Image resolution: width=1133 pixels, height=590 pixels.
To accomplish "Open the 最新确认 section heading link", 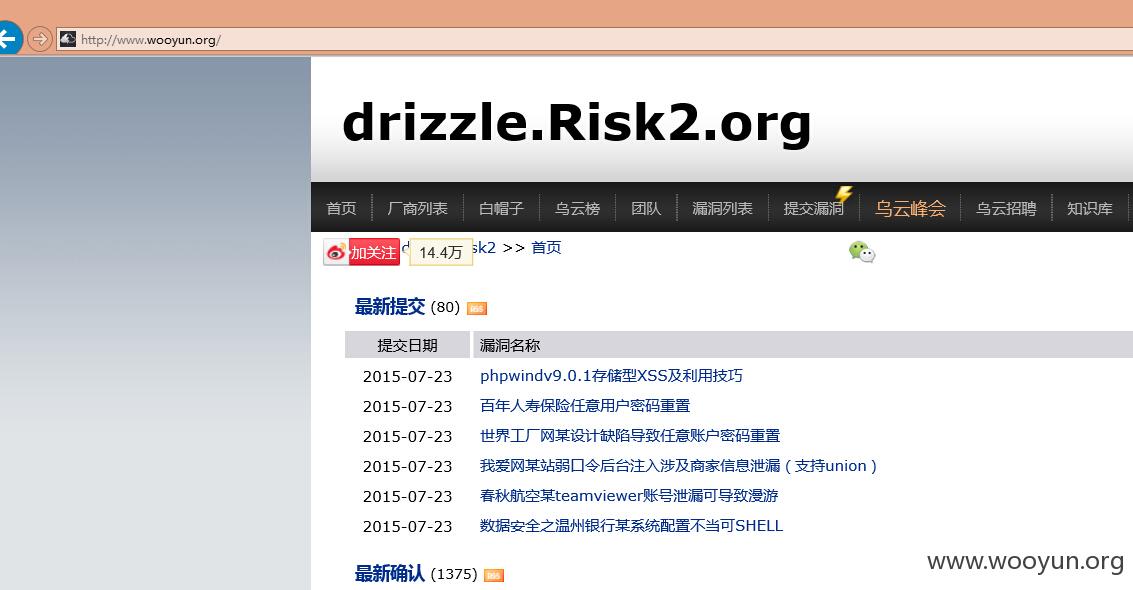I will point(389,574).
